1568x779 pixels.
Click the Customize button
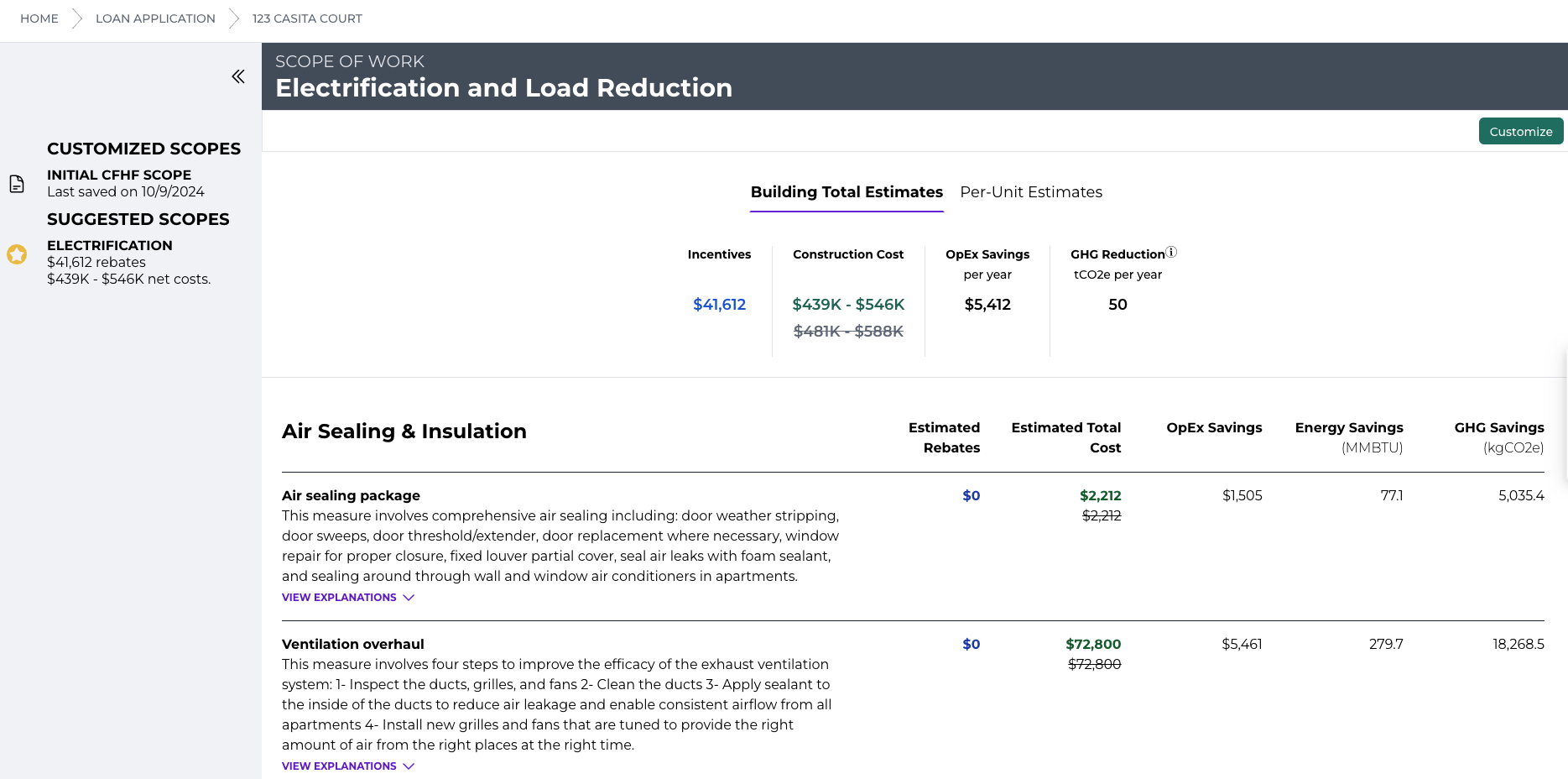tap(1521, 131)
